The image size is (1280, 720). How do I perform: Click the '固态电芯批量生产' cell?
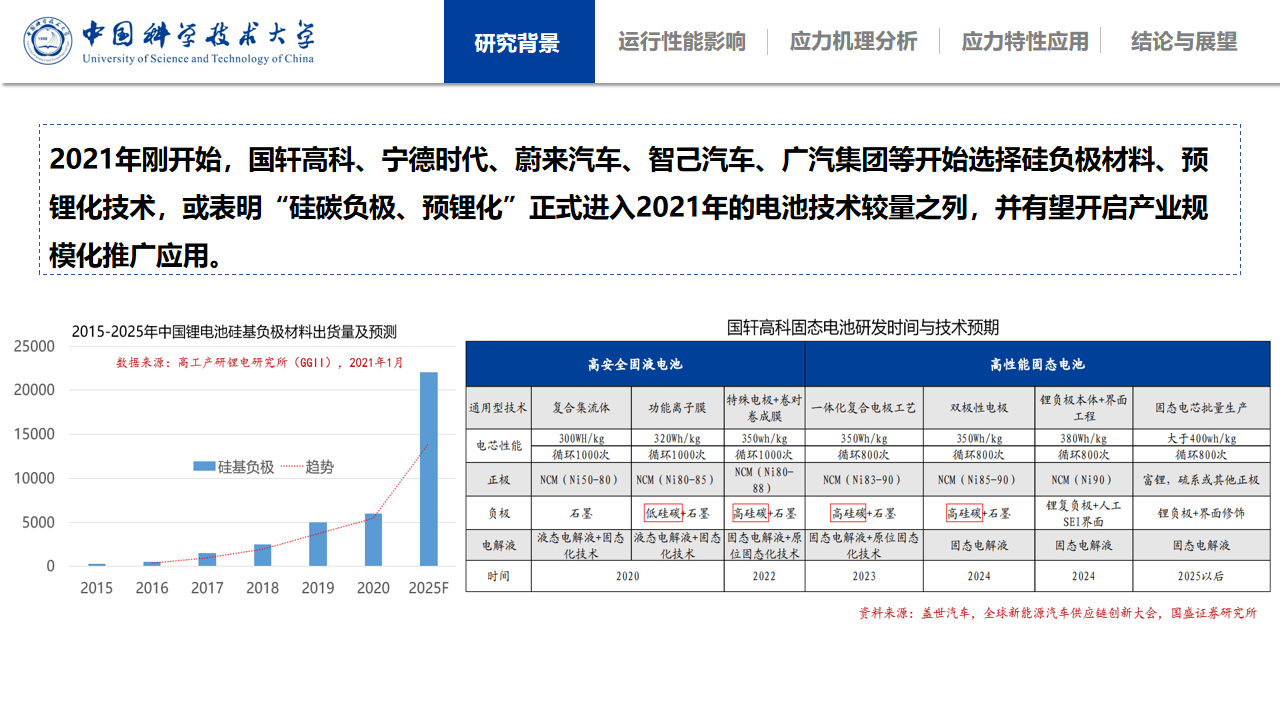click(1202, 408)
